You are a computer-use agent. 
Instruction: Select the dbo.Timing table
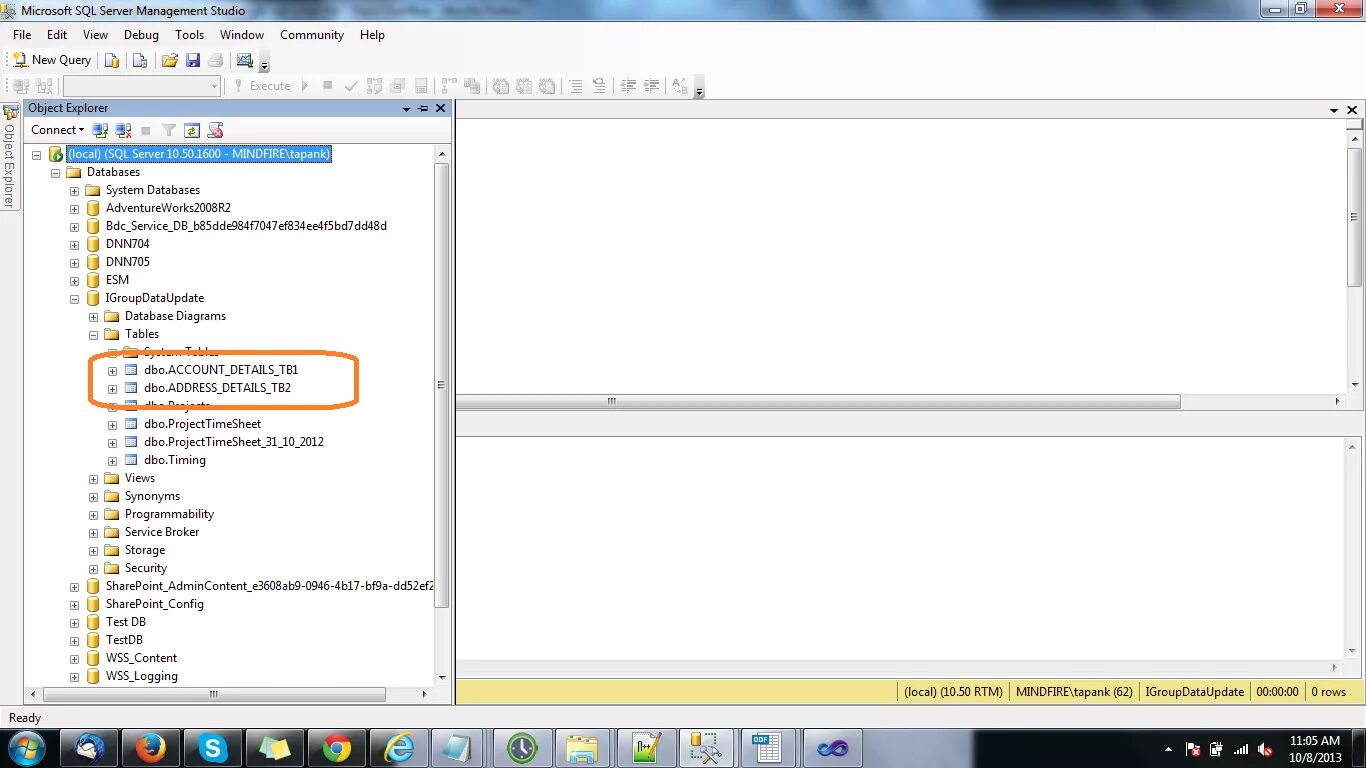(x=175, y=460)
